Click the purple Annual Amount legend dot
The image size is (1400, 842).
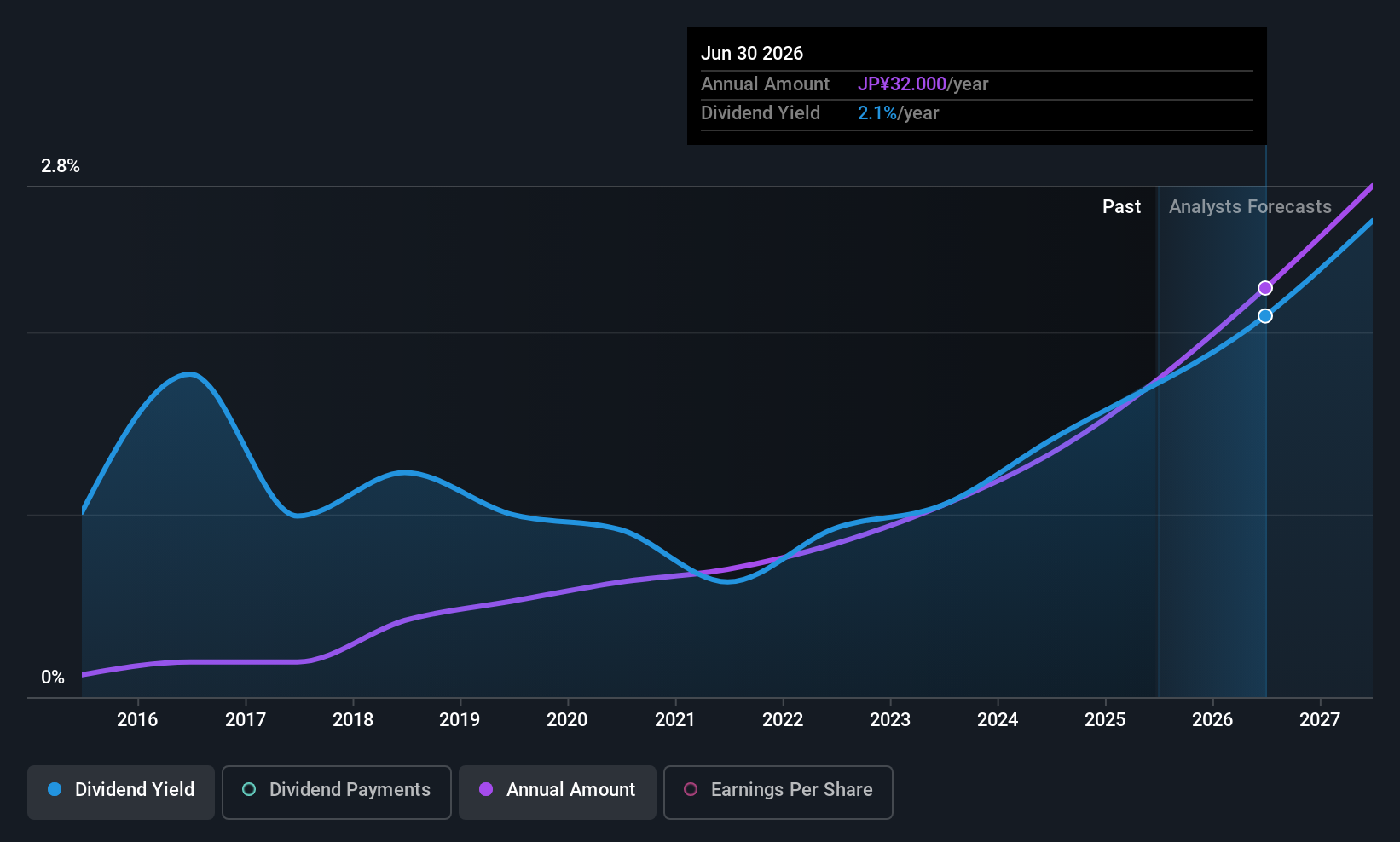click(486, 789)
